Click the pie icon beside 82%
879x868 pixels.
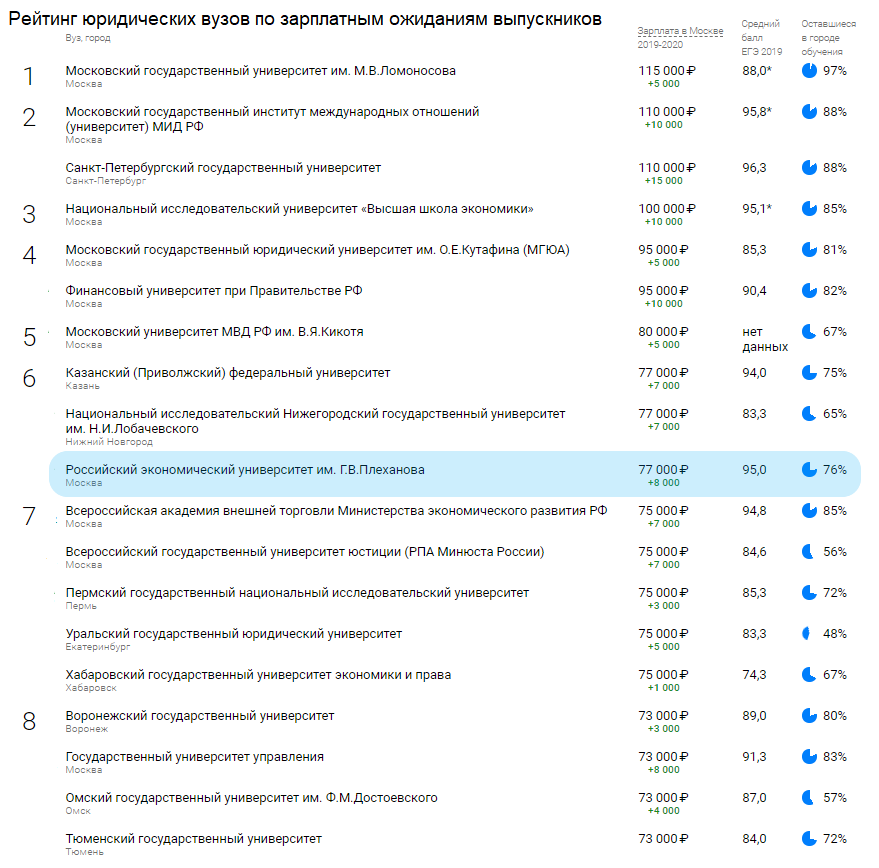[x=809, y=290]
